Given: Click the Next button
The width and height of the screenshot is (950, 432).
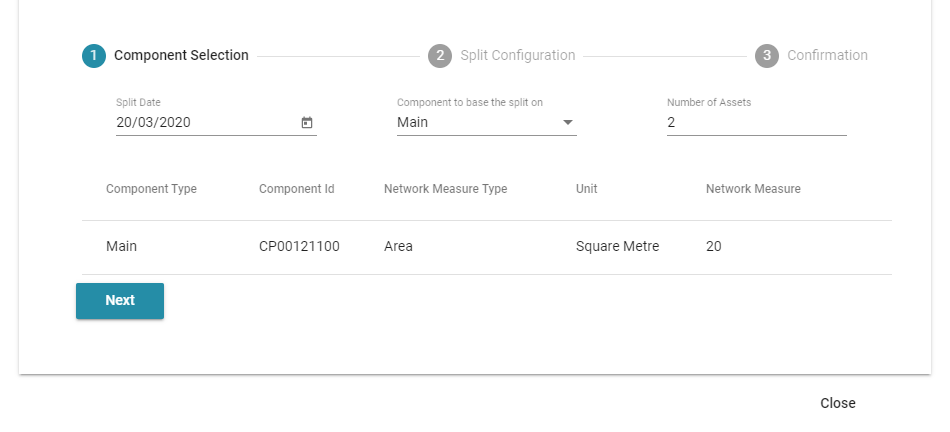Looking at the screenshot, I should pyautogui.click(x=120, y=301).
